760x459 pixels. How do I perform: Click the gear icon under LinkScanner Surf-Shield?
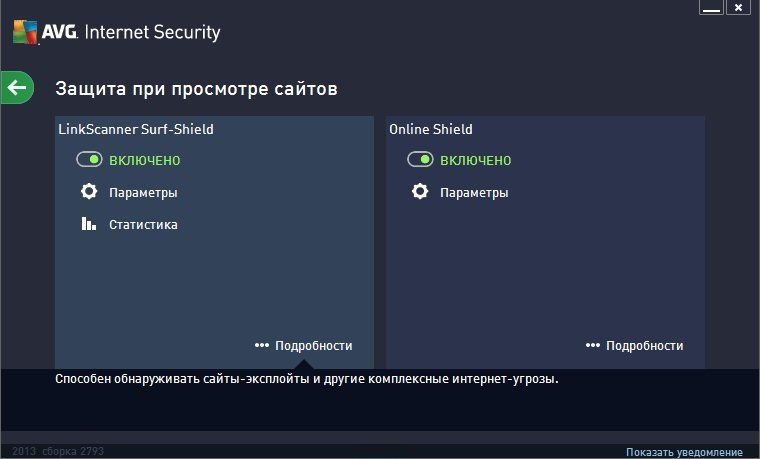(x=89, y=192)
